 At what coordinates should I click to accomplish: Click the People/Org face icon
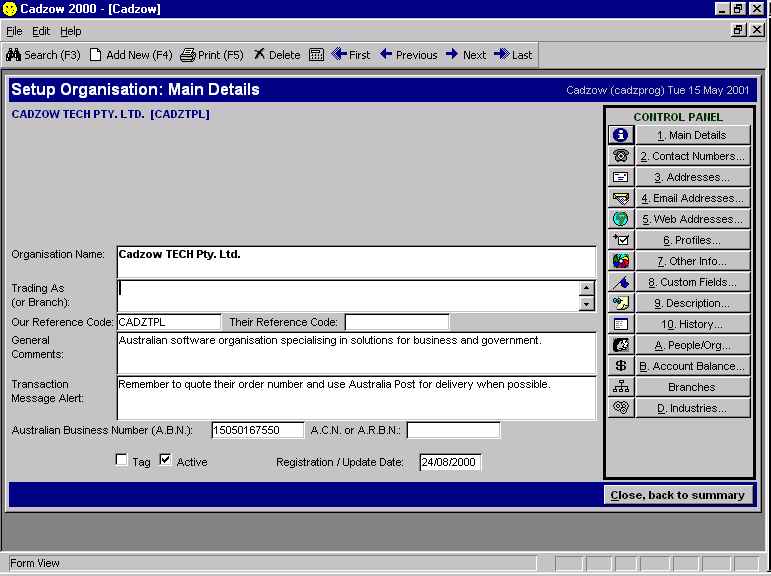tap(621, 345)
